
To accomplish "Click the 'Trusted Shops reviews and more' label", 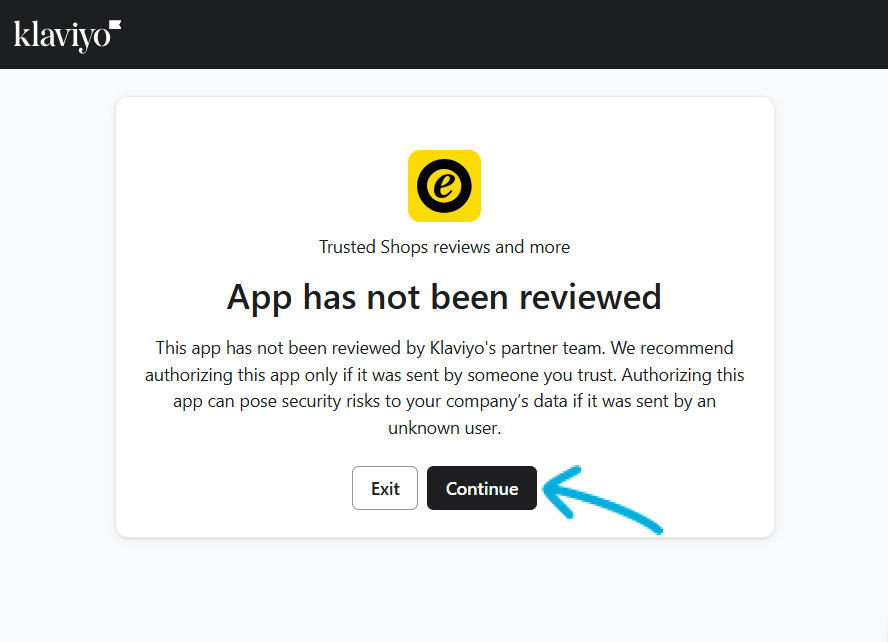I will [444, 247].
